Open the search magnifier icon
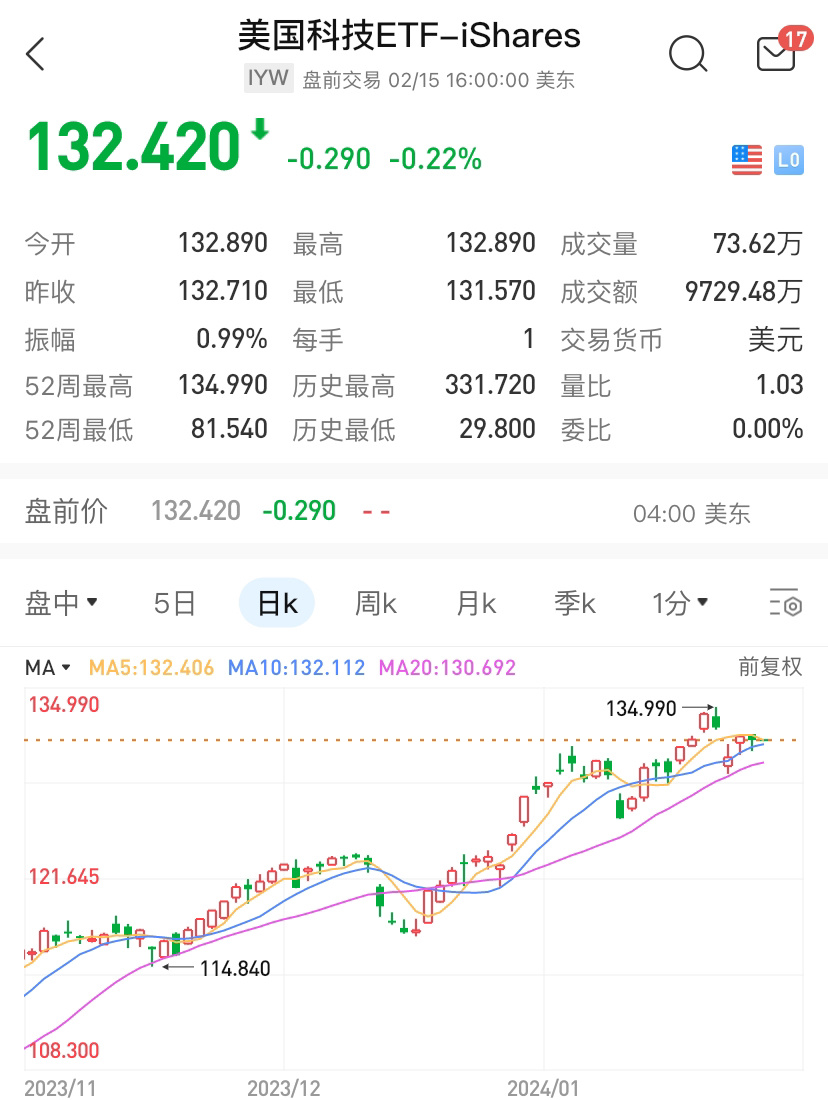Viewport: 828px width, 1100px height. (688, 54)
